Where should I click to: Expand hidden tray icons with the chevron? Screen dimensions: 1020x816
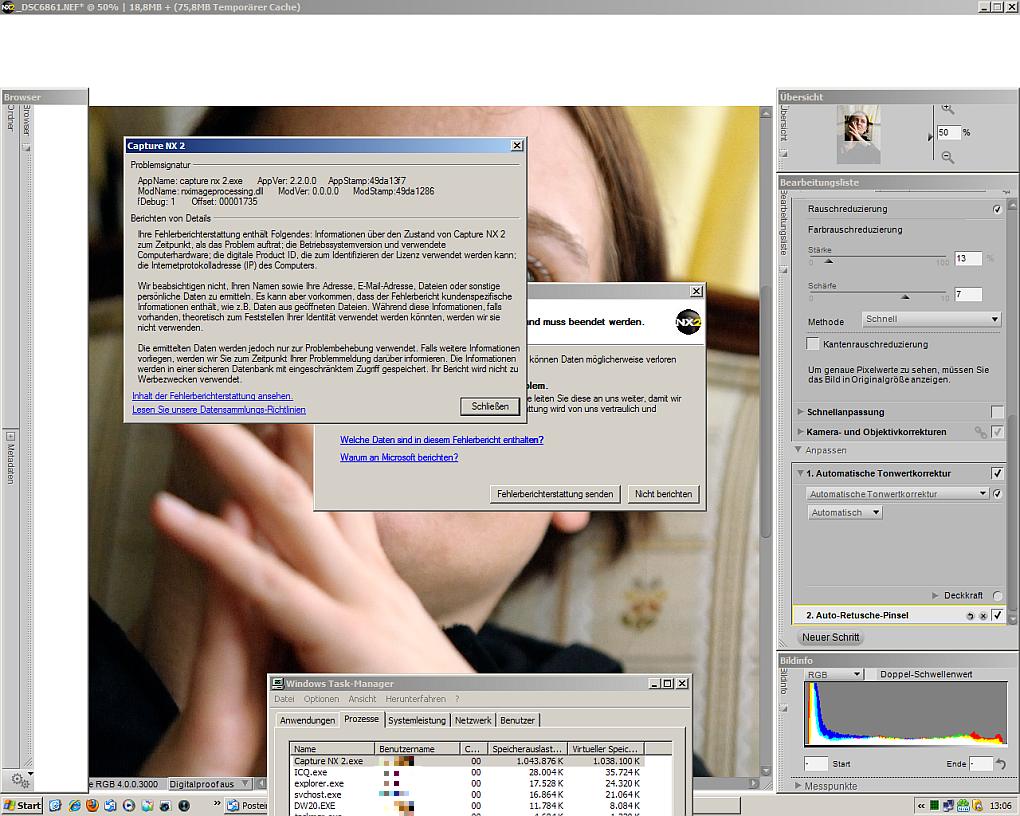click(x=921, y=806)
